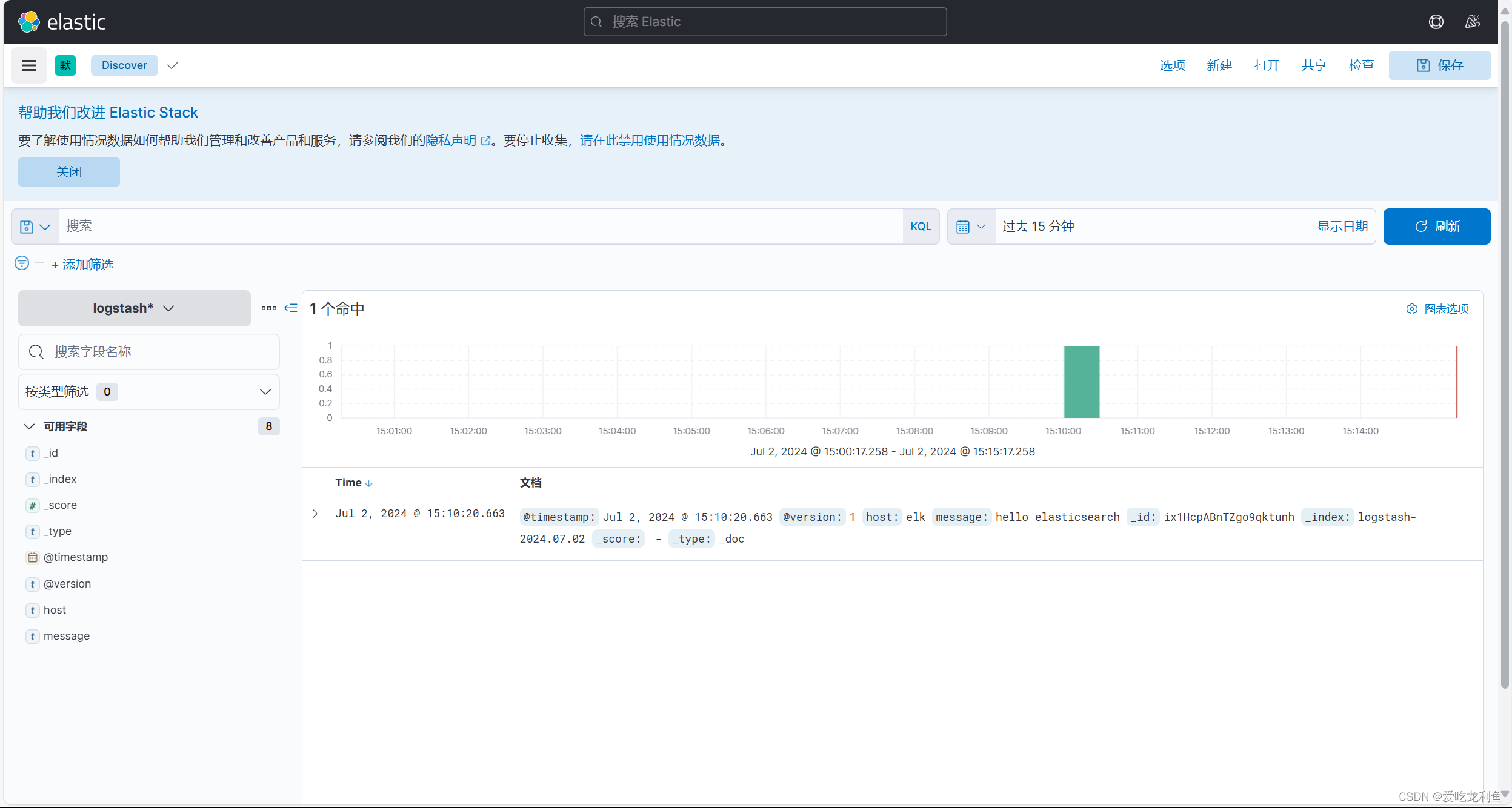The image size is (1512, 808).
Task: Click the Refresh button
Action: tap(1437, 227)
